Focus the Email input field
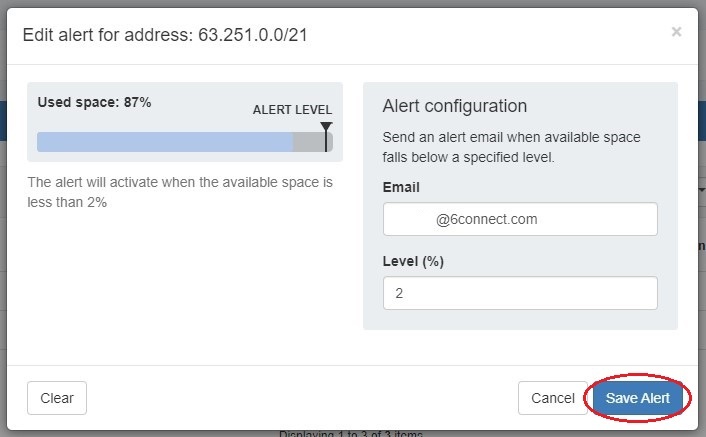Screen dimensions: 706x437 click(520, 219)
